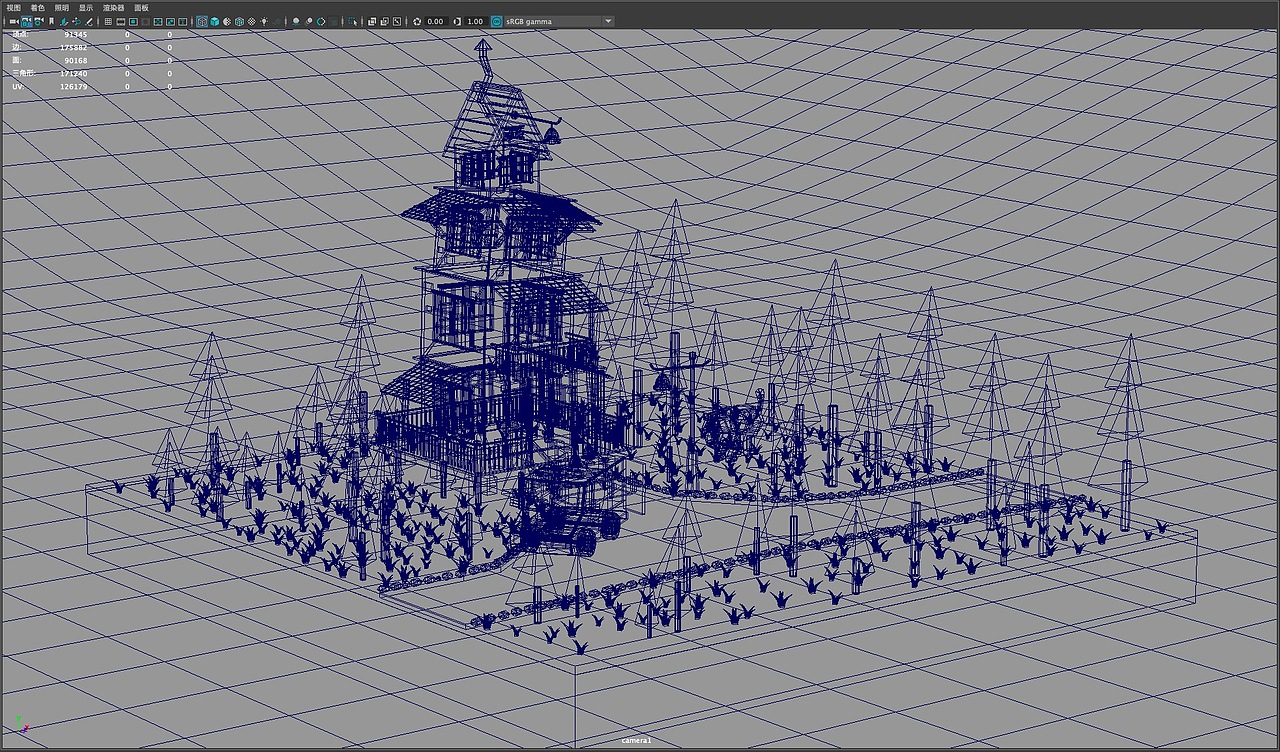1280x752 pixels.
Task: Click the X-Ray Joints icon
Action: point(397,21)
